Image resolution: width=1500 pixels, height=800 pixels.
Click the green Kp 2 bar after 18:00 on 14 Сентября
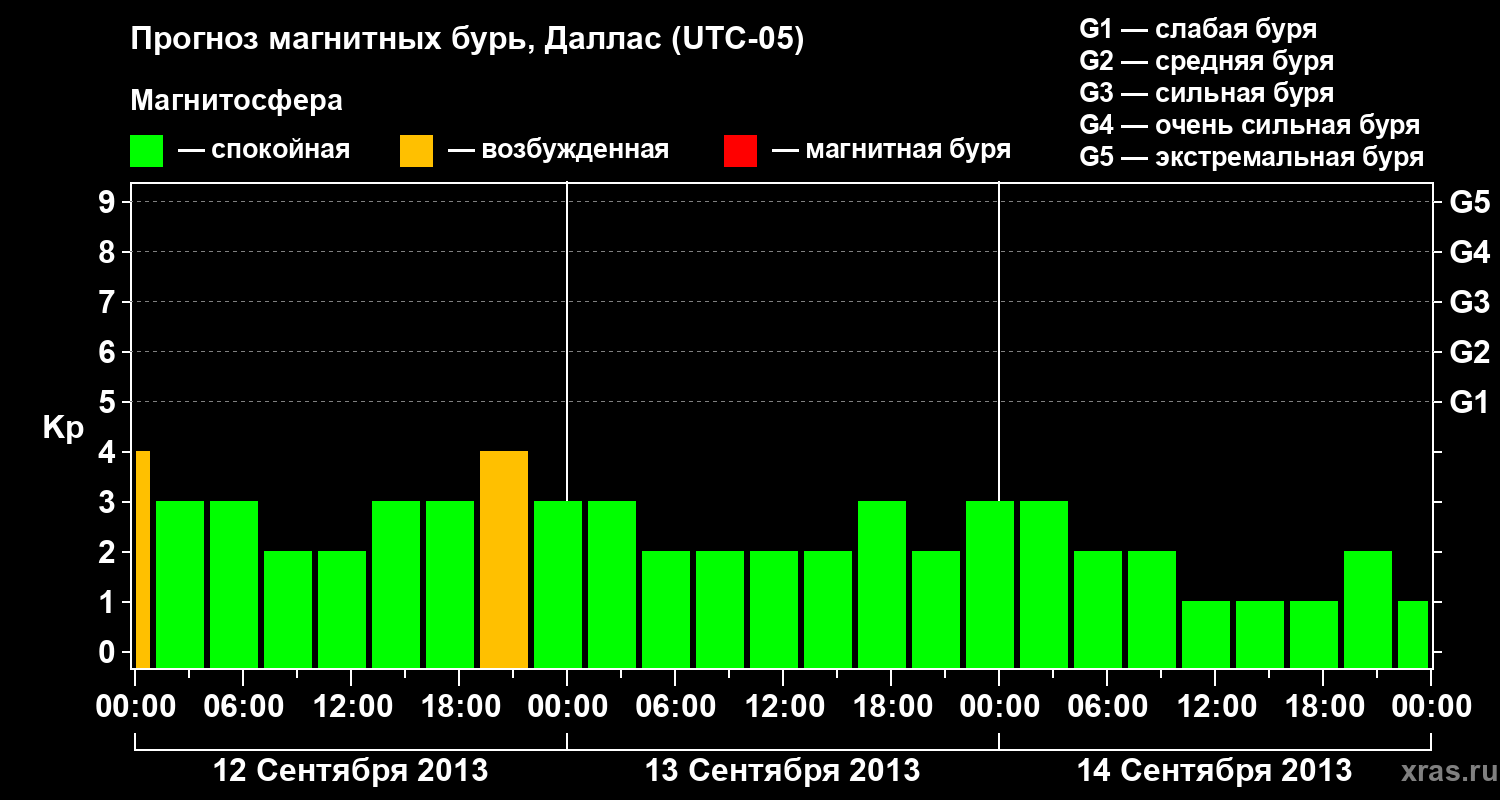coord(1368,610)
